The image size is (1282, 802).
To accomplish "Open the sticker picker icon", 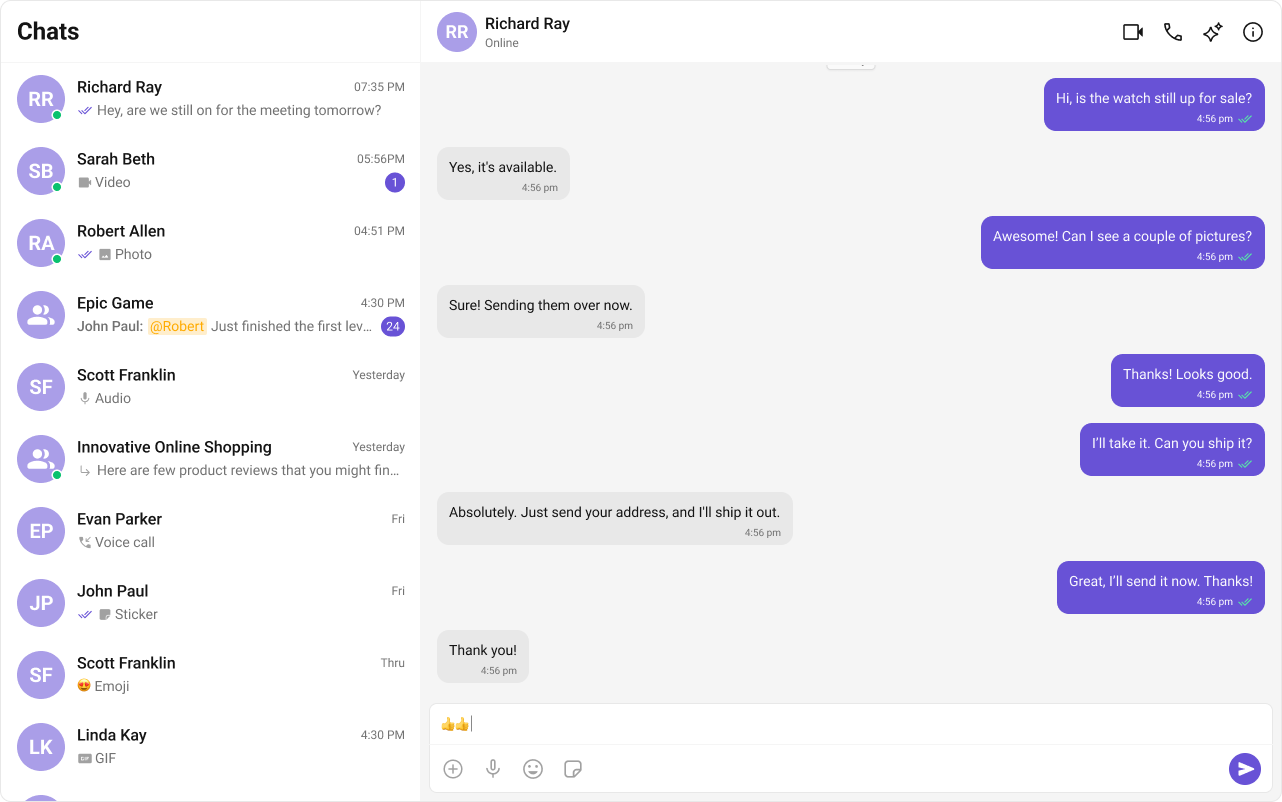I will click(x=573, y=769).
